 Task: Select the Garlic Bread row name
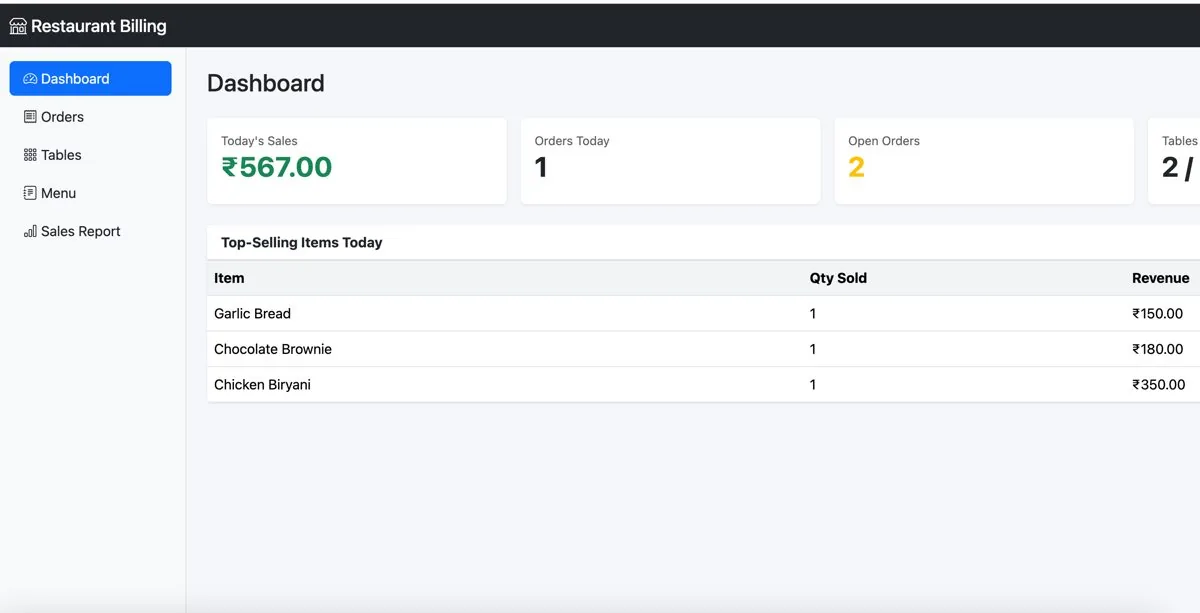tap(252, 314)
